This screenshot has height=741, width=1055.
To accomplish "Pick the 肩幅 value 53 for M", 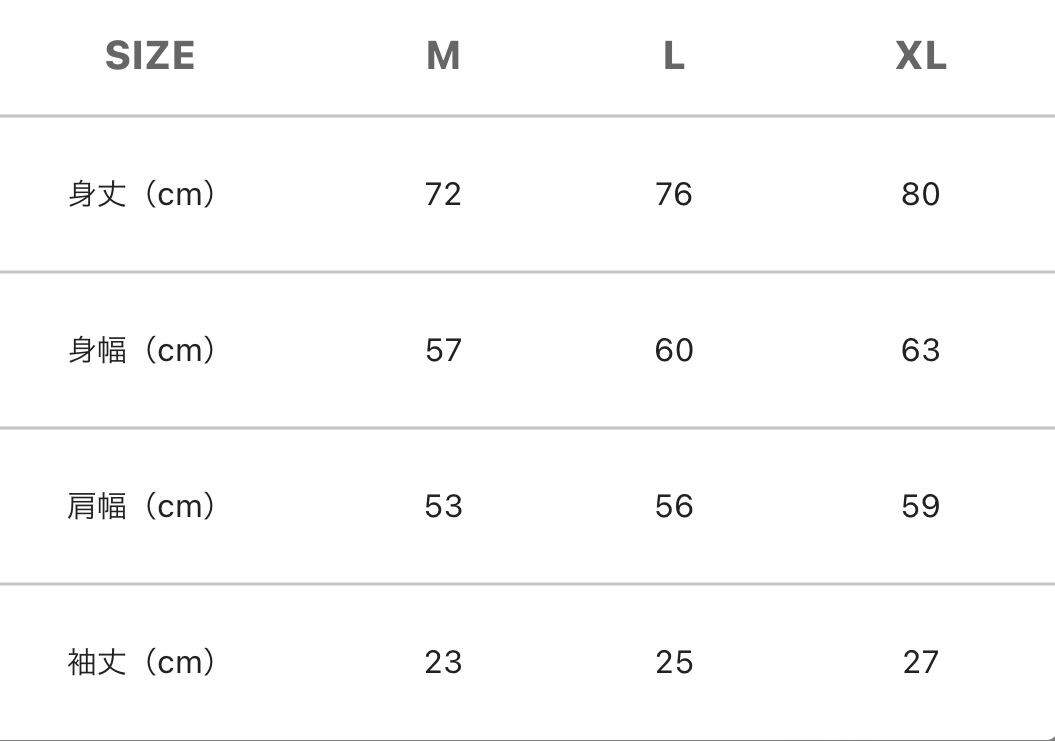I will (x=443, y=506).
